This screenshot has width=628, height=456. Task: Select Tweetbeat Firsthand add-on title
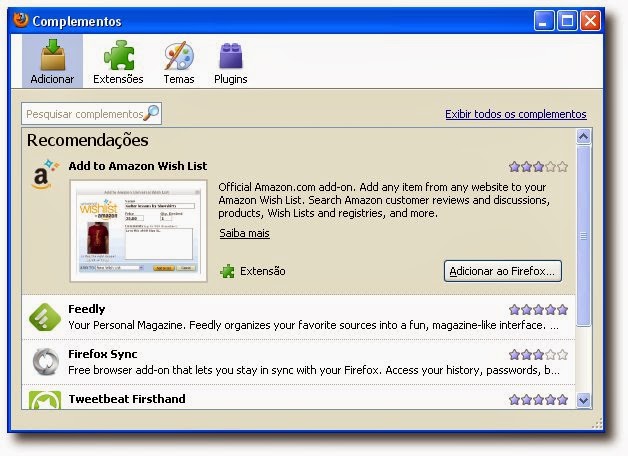127,399
